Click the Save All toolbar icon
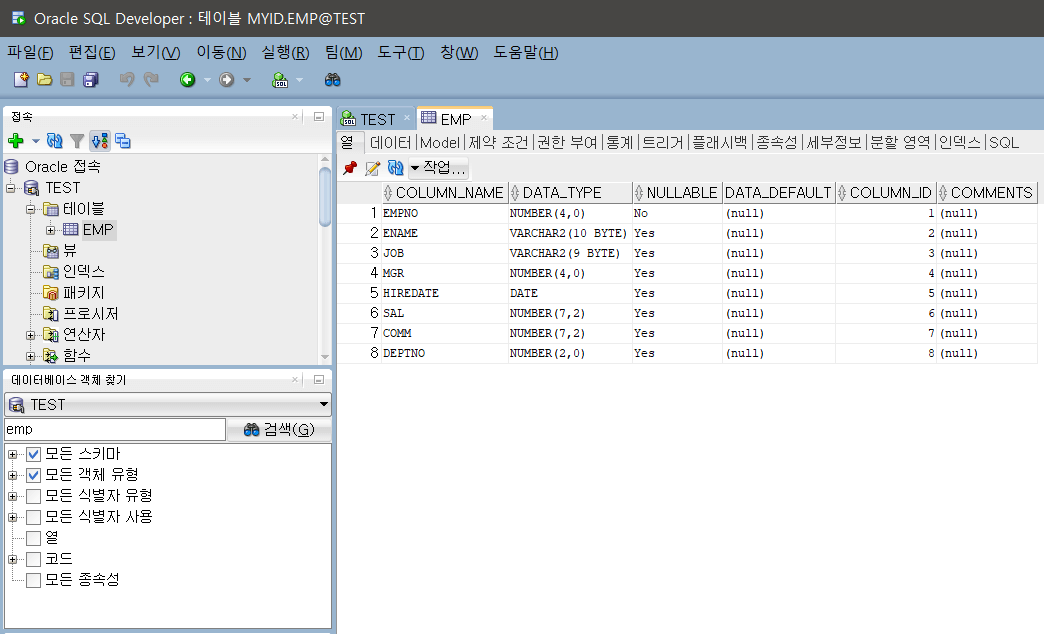Viewport: 1044px width, 634px height. pyautogui.click(x=91, y=80)
